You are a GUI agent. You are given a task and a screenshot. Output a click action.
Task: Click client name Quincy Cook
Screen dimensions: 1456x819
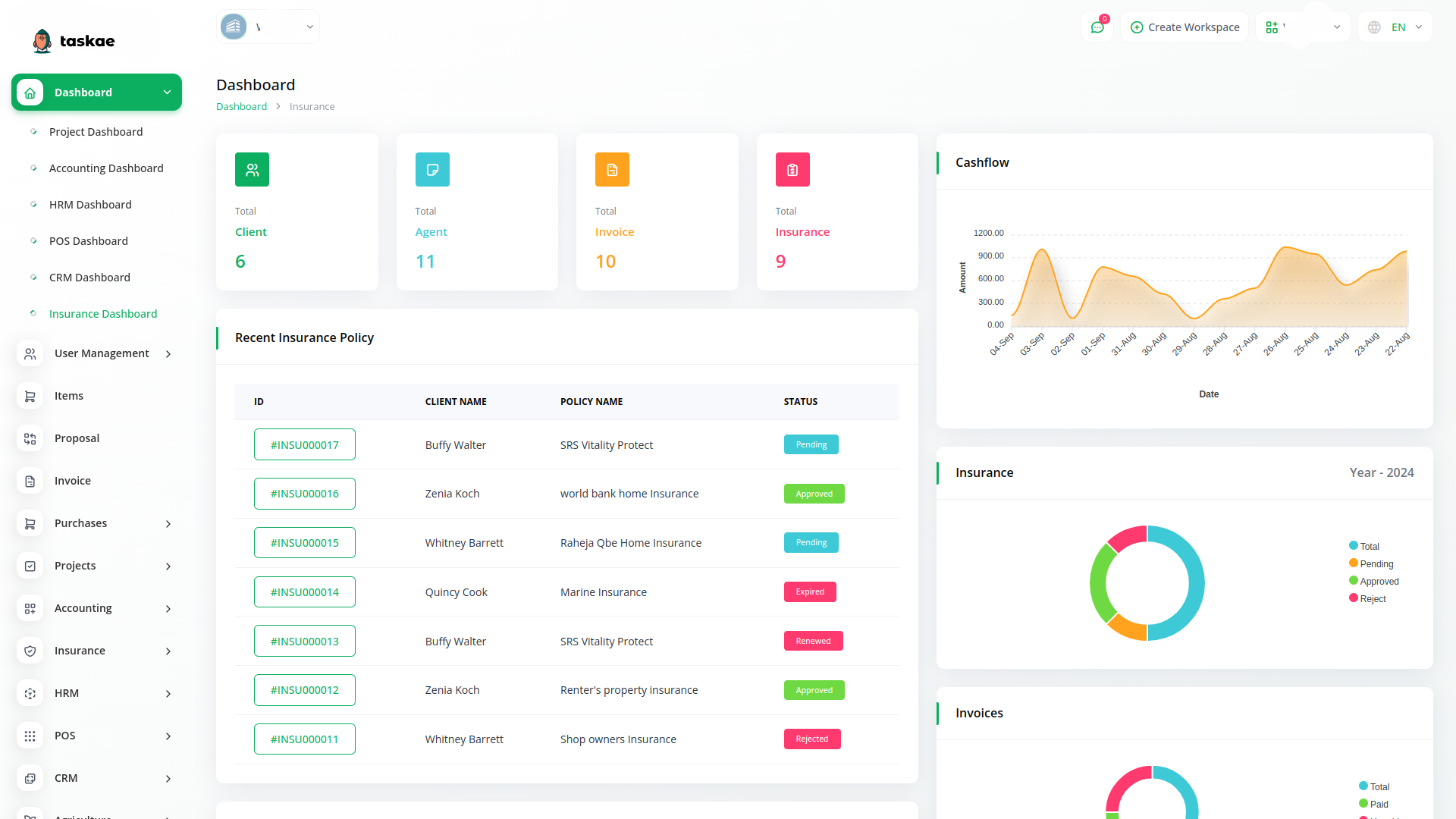(x=457, y=592)
